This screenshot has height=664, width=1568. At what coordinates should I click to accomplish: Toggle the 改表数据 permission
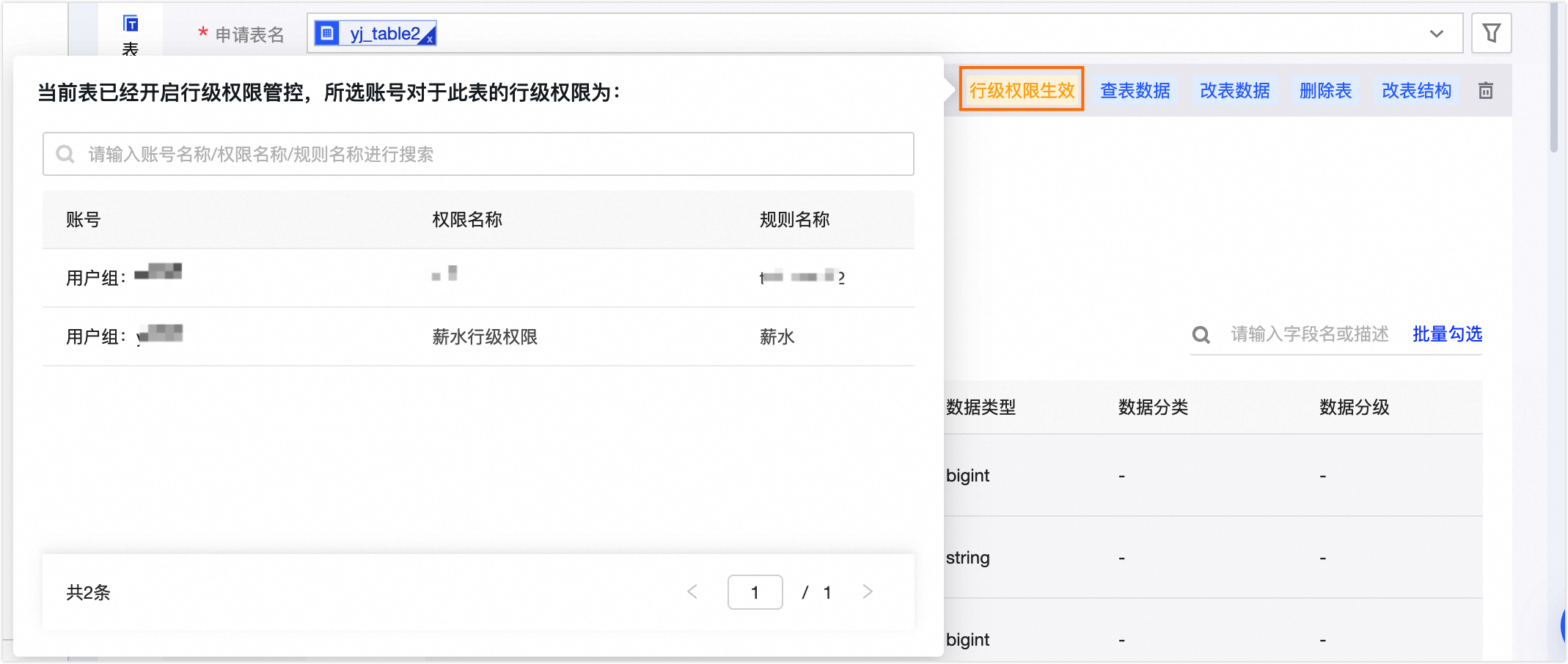[x=1234, y=91]
